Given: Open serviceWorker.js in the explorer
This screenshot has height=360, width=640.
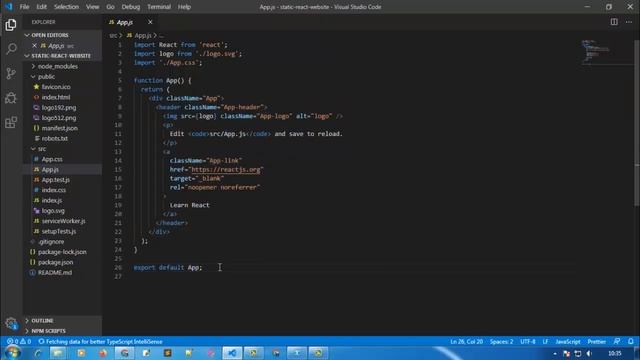Looking at the screenshot, I should click(62, 221).
